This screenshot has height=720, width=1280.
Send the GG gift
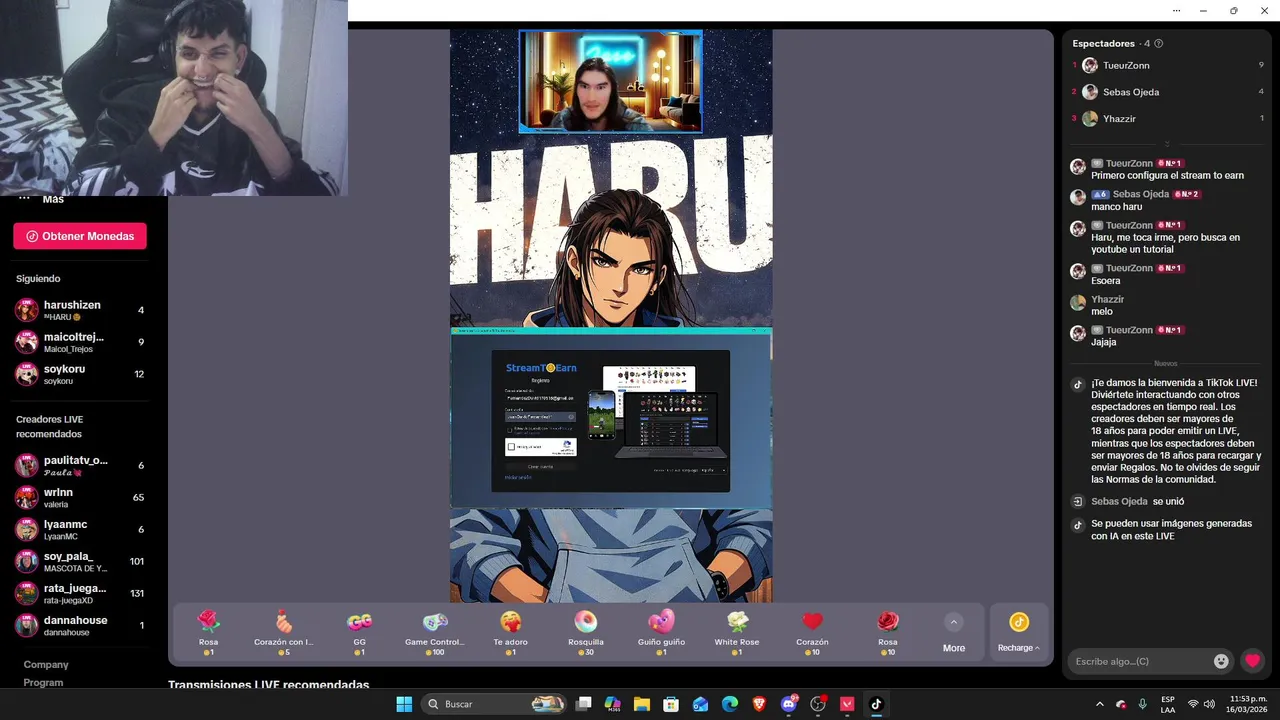pos(359,633)
